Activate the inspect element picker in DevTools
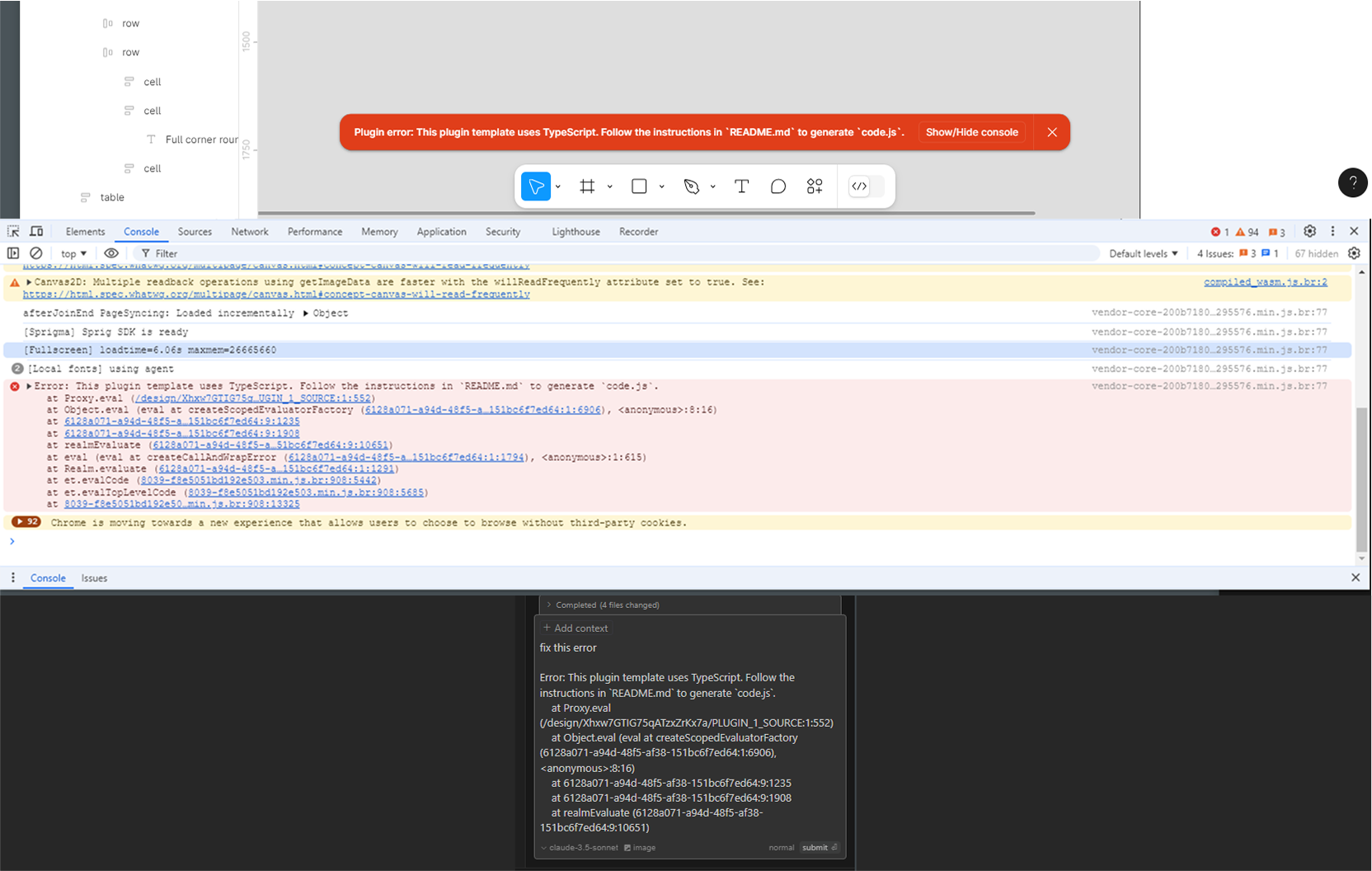The height and width of the screenshot is (871, 1372). (12, 232)
